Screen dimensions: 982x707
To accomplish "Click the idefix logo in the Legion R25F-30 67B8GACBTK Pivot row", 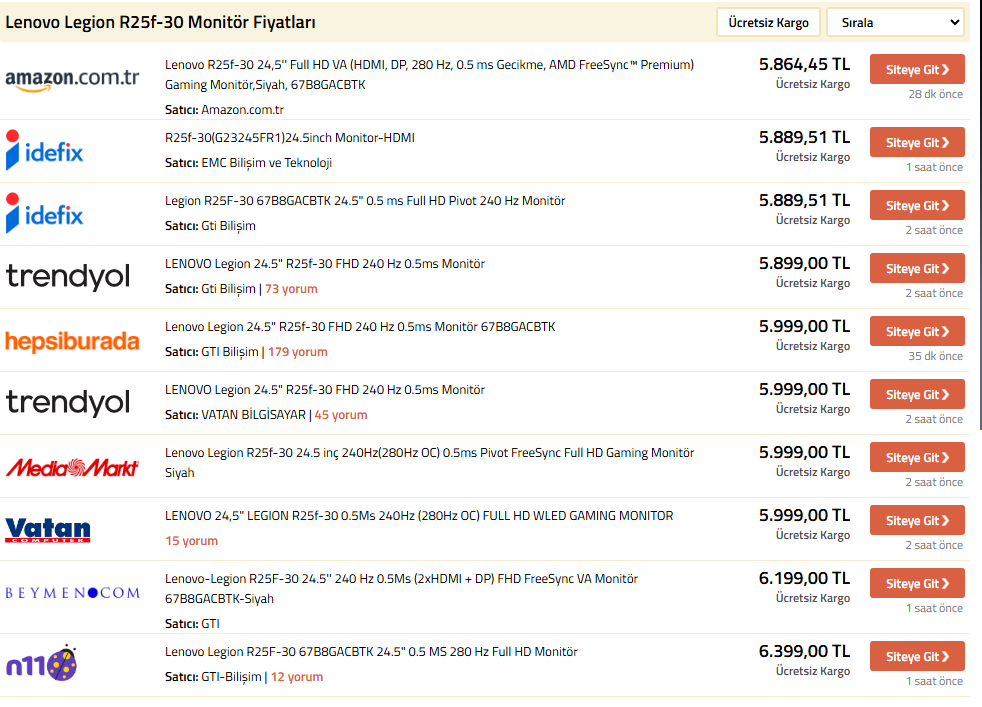I will 44,213.
